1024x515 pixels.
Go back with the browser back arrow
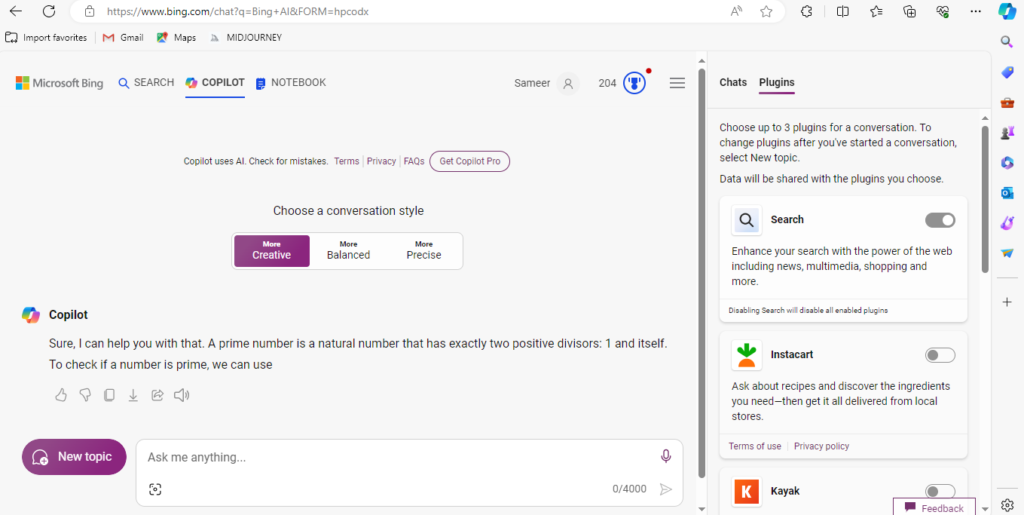(16, 11)
